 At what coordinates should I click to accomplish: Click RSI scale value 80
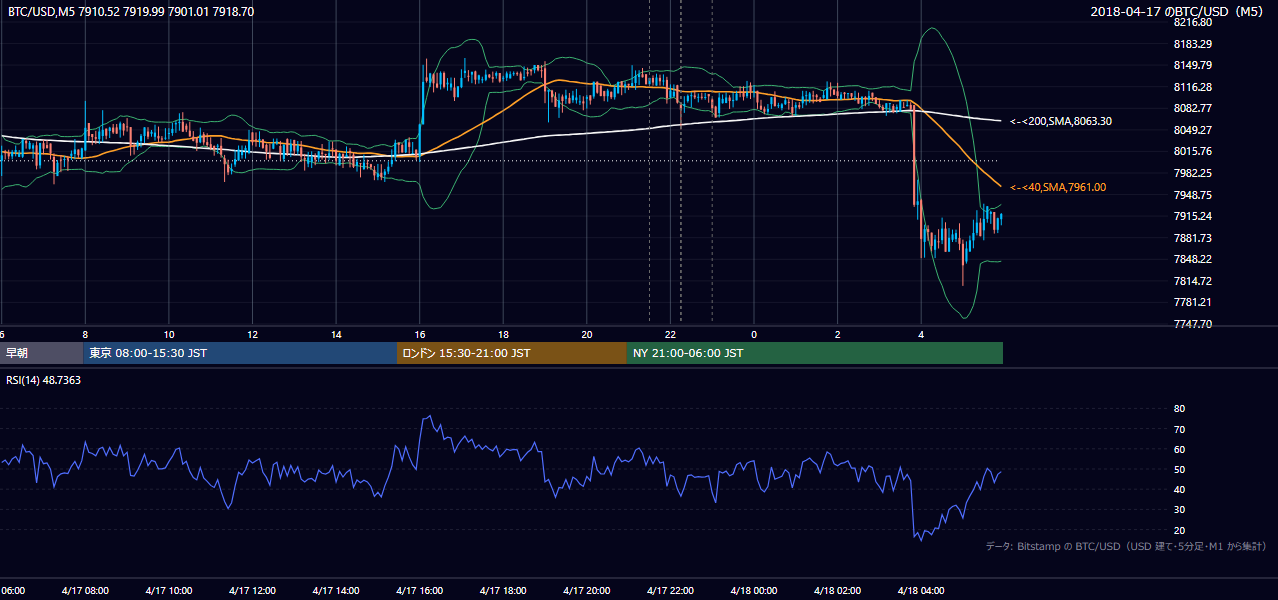click(x=1179, y=409)
